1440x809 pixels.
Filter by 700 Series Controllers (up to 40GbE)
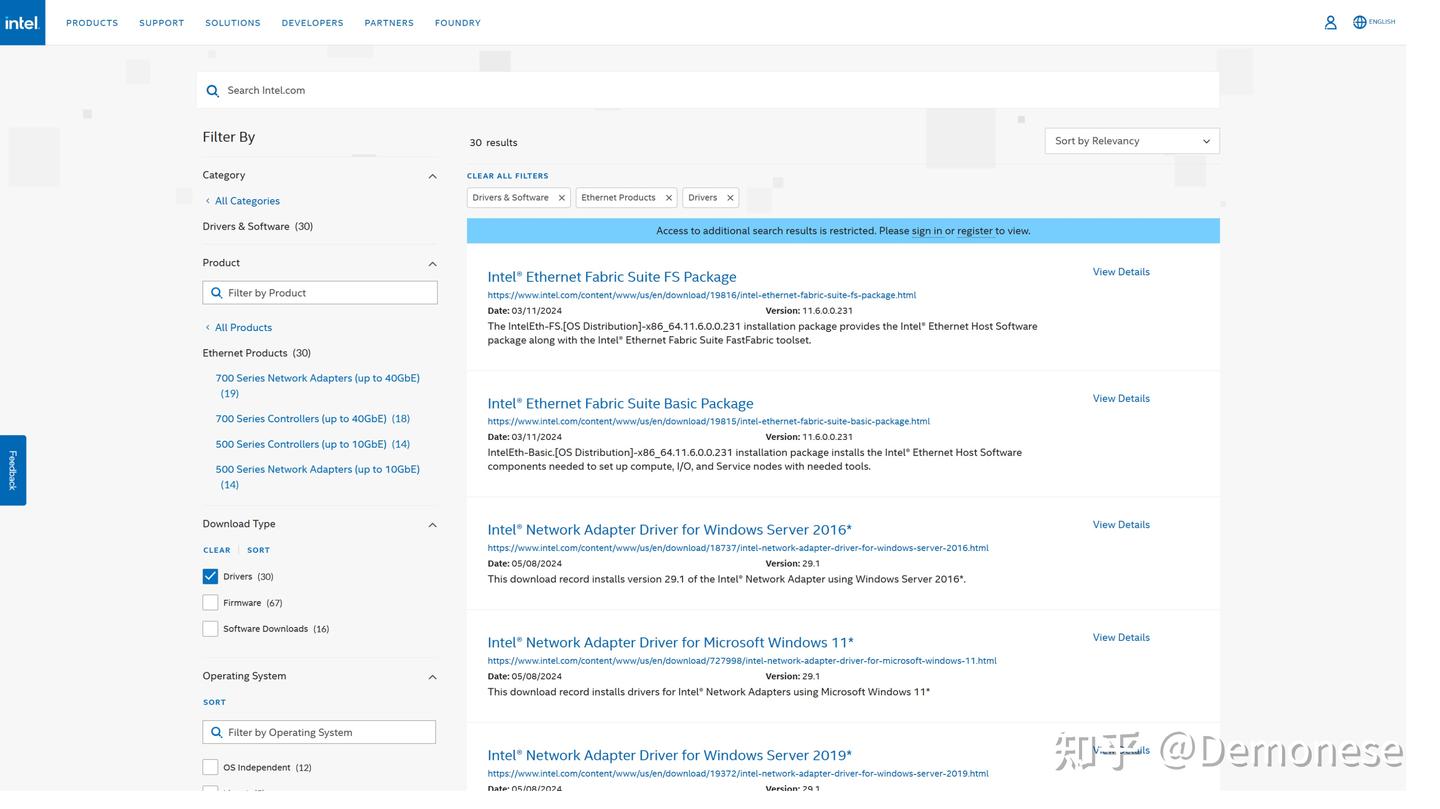point(313,419)
